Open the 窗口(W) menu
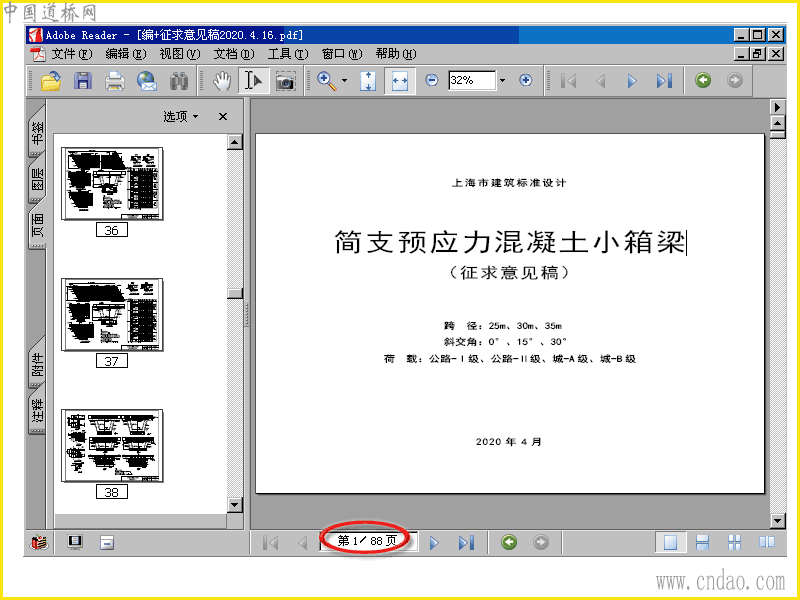 [342, 54]
